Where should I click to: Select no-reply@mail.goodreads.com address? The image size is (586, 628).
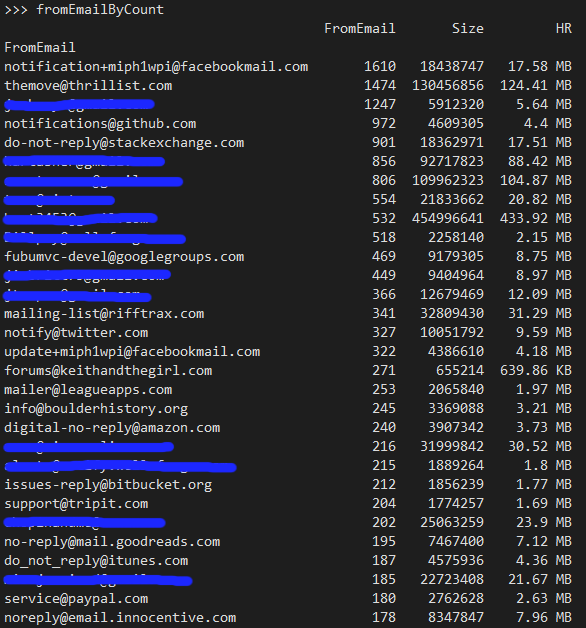tap(112, 542)
